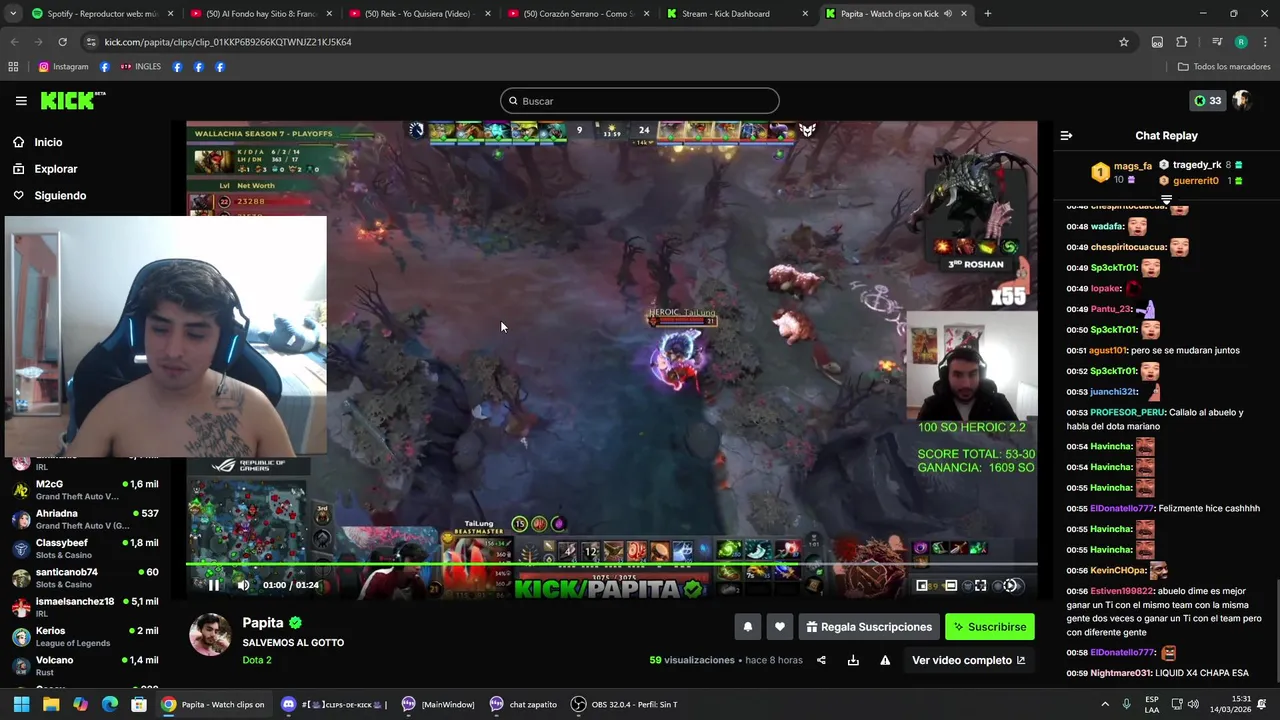The width and height of the screenshot is (1280, 720).
Task: Open Ver video completo link
Action: click(968, 660)
